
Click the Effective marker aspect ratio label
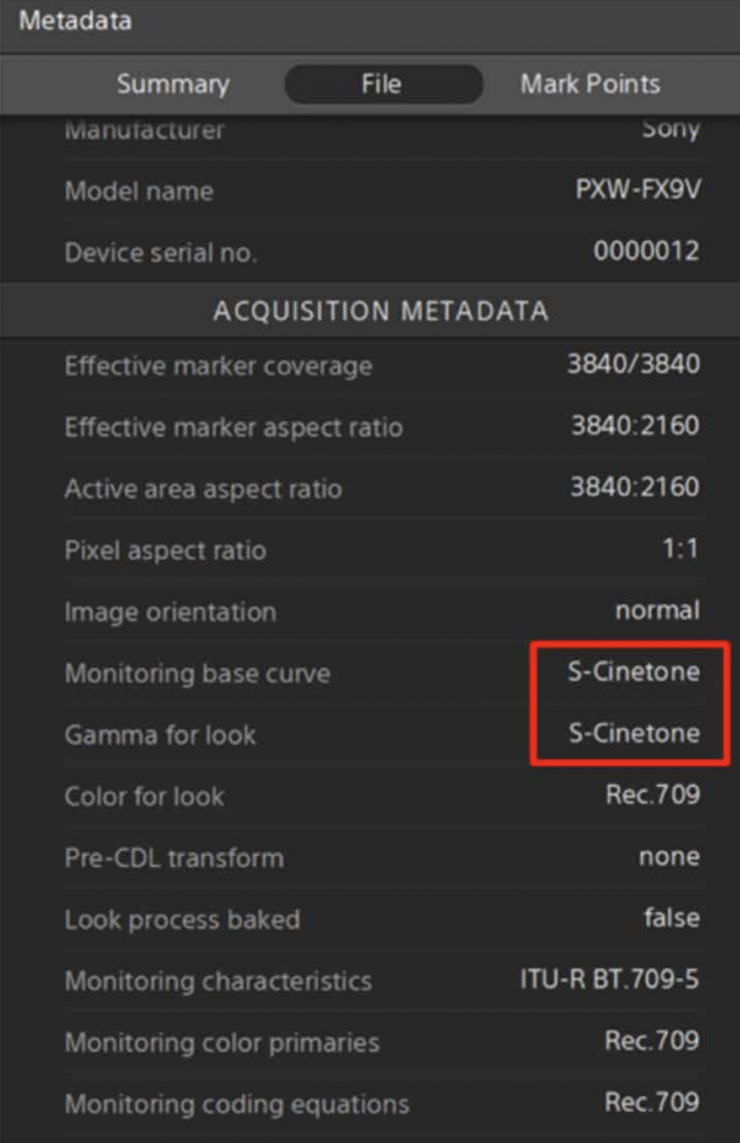coord(234,428)
